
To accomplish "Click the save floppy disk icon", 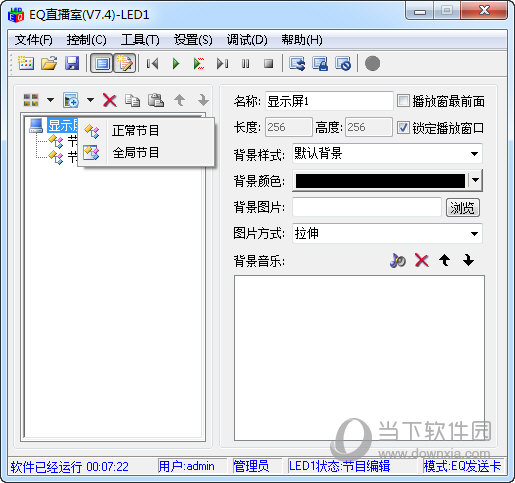I will 72,63.
